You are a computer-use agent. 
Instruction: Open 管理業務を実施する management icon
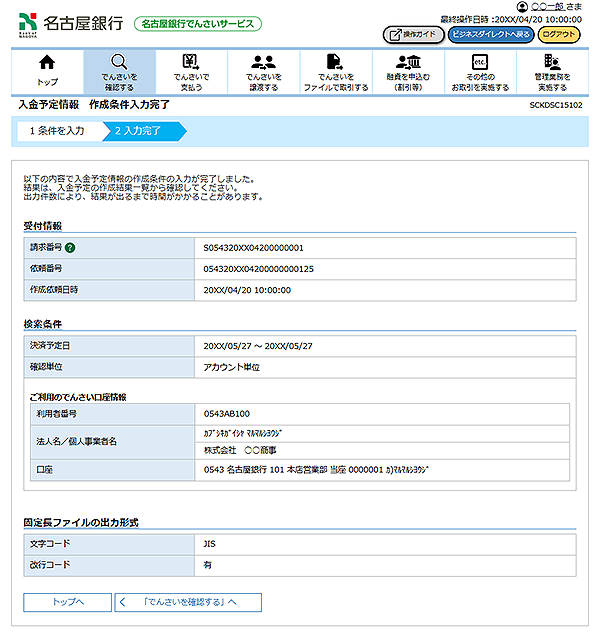(552, 64)
